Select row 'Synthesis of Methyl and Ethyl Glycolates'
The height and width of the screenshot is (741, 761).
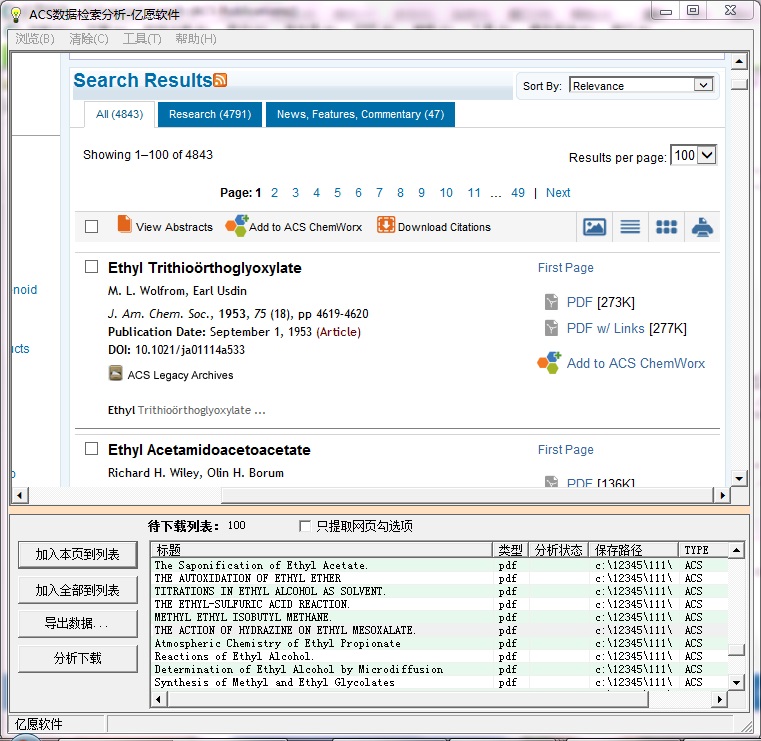439,682
